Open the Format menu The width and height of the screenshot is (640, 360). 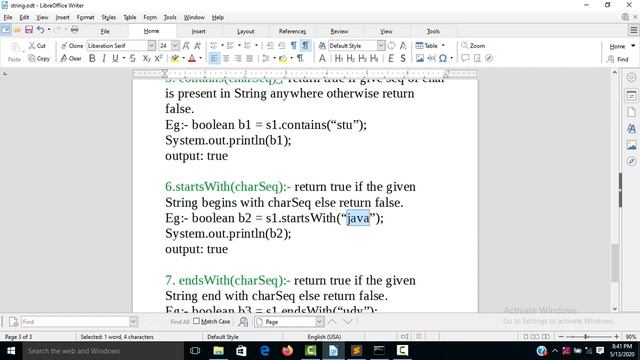[x=85, y=18]
